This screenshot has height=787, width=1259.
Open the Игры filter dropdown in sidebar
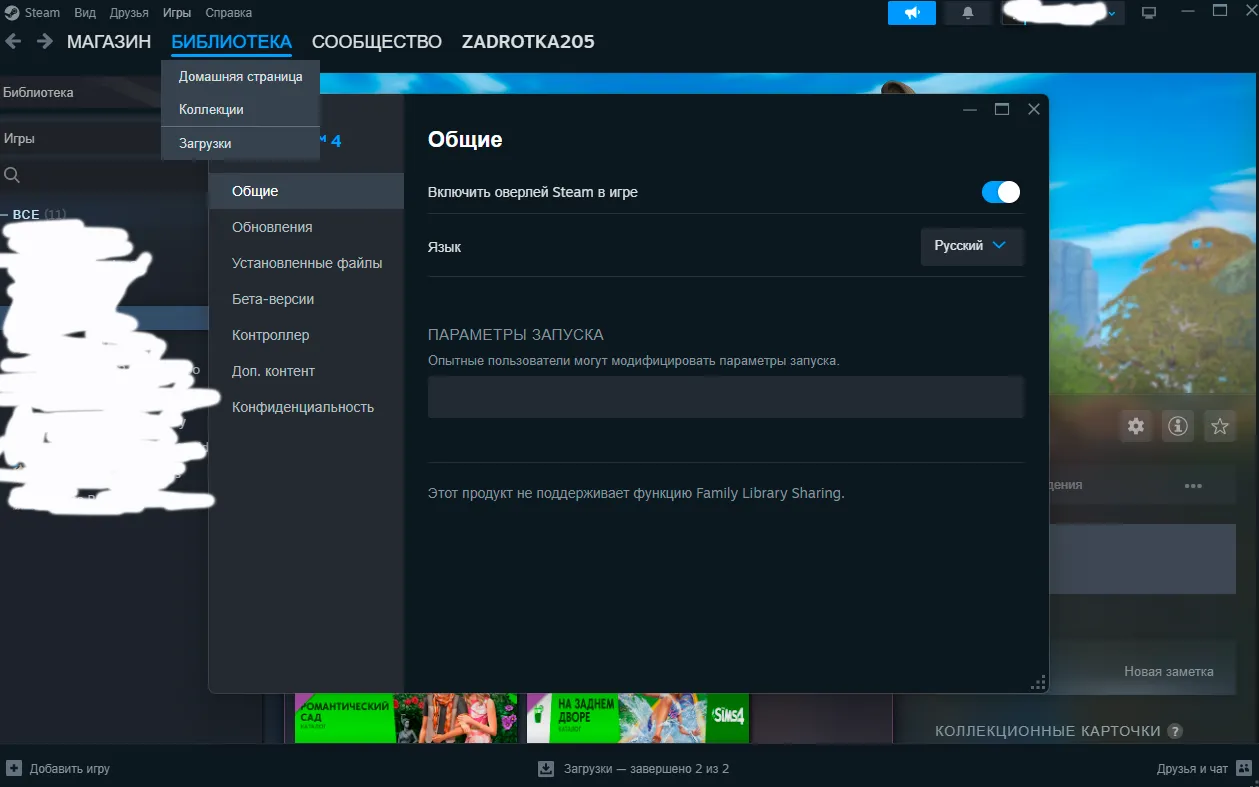(x=80, y=138)
